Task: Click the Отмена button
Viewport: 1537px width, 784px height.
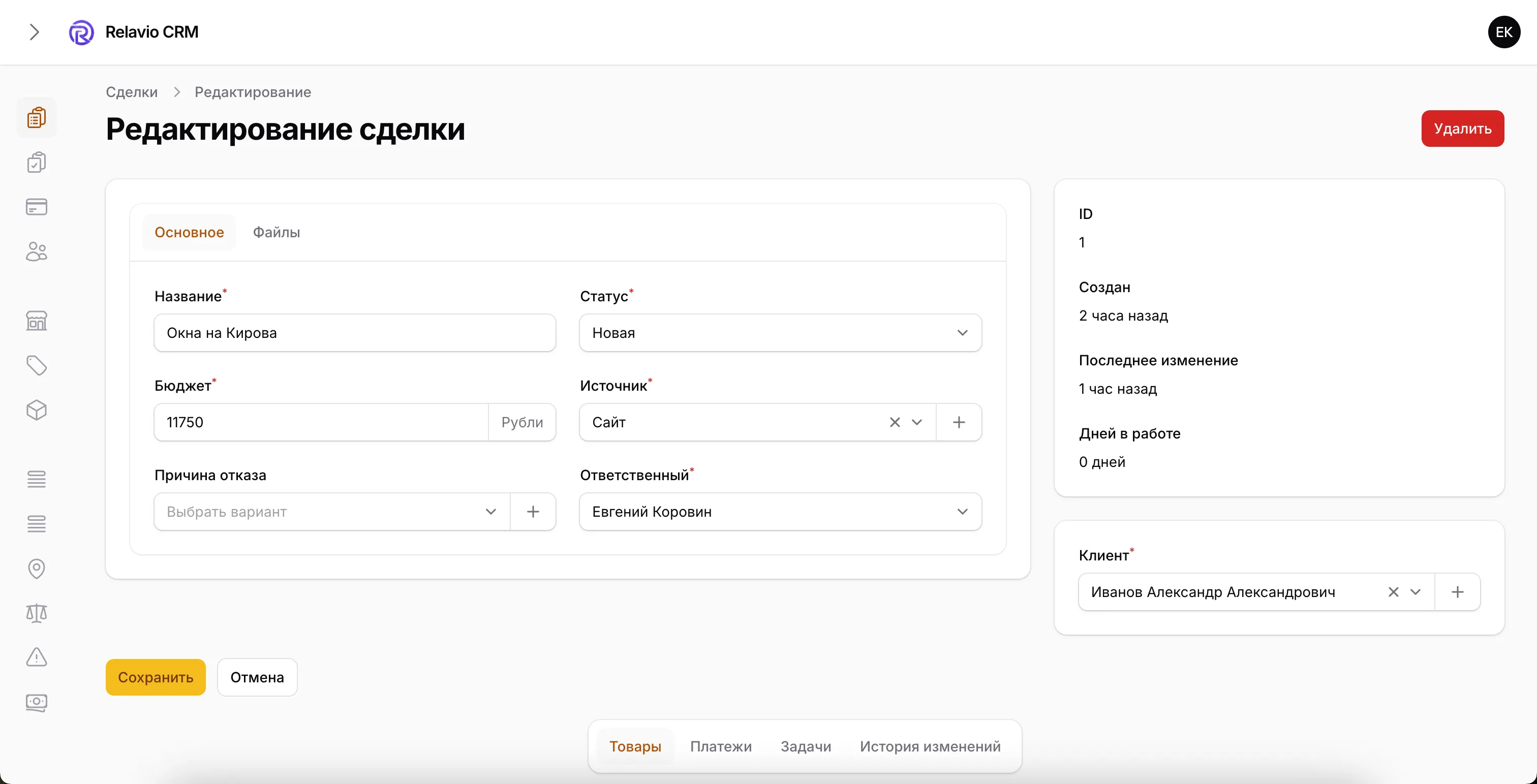Action: [x=257, y=677]
